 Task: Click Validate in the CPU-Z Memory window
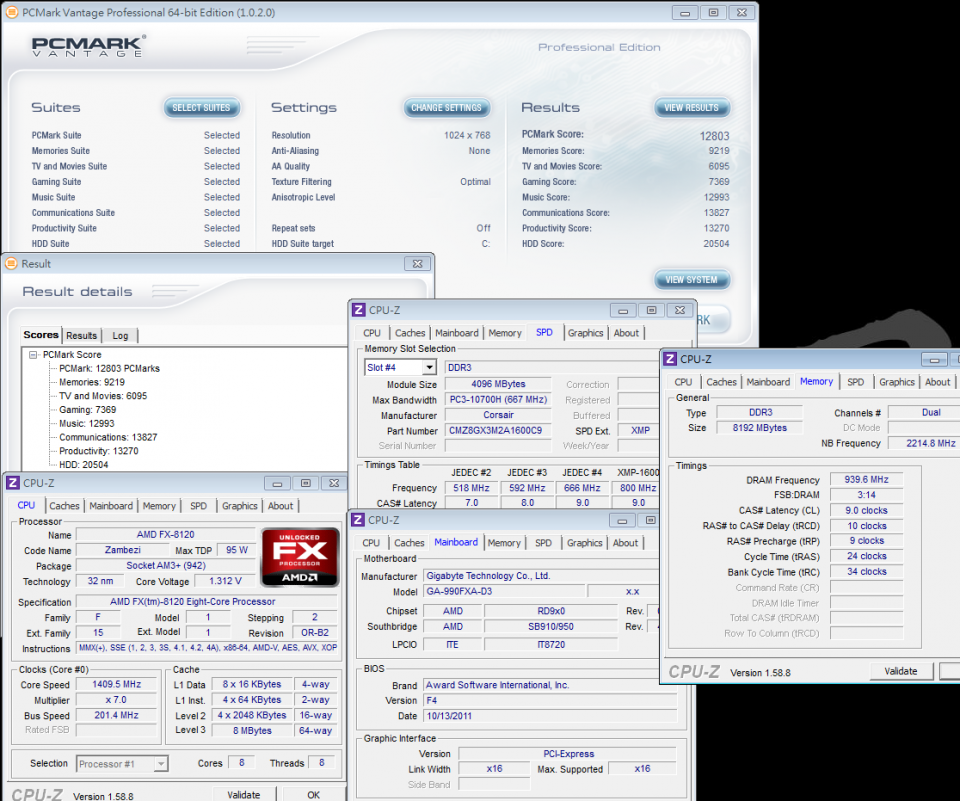pos(900,671)
